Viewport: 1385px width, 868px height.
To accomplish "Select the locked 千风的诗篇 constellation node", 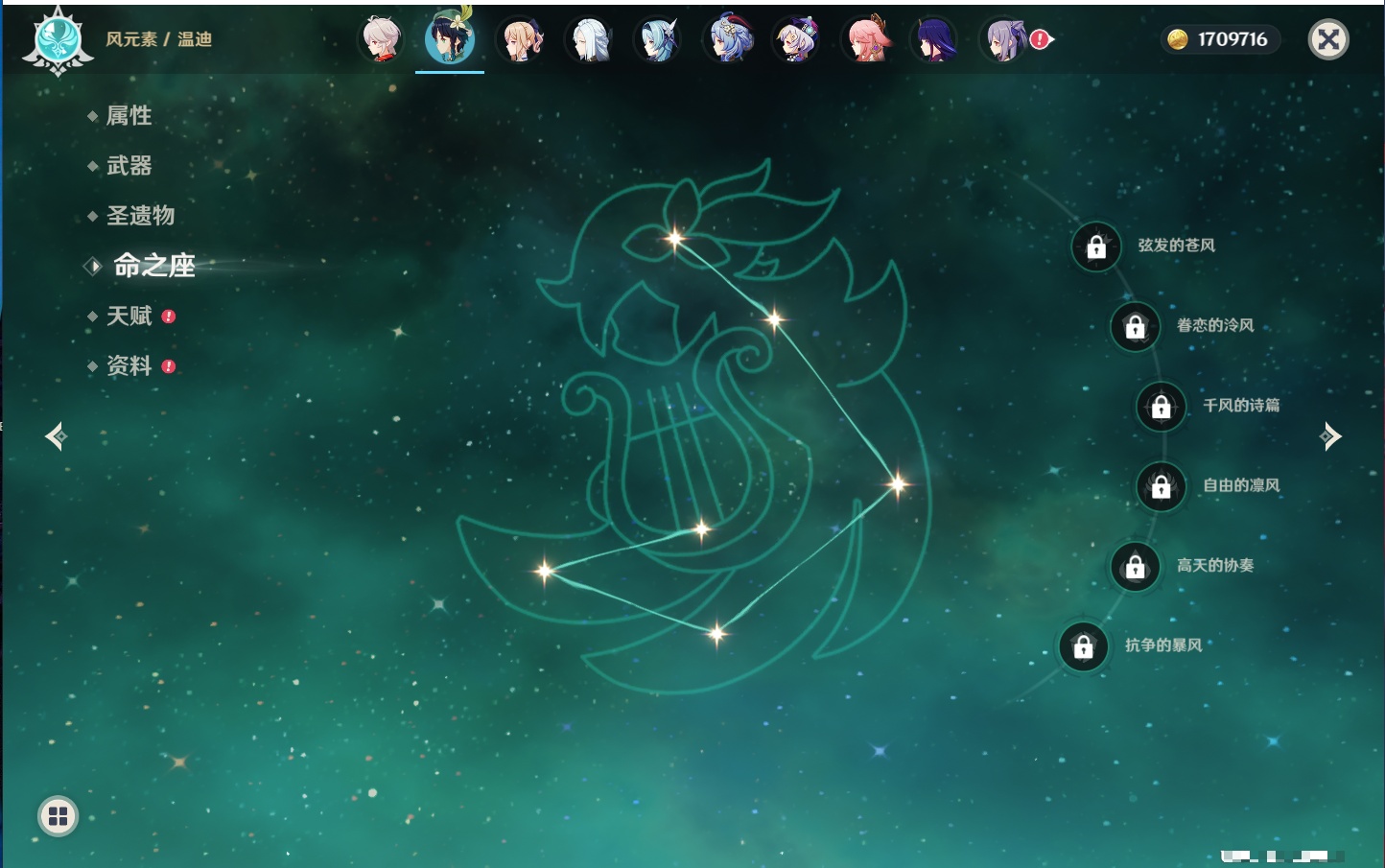I will coord(1161,407).
